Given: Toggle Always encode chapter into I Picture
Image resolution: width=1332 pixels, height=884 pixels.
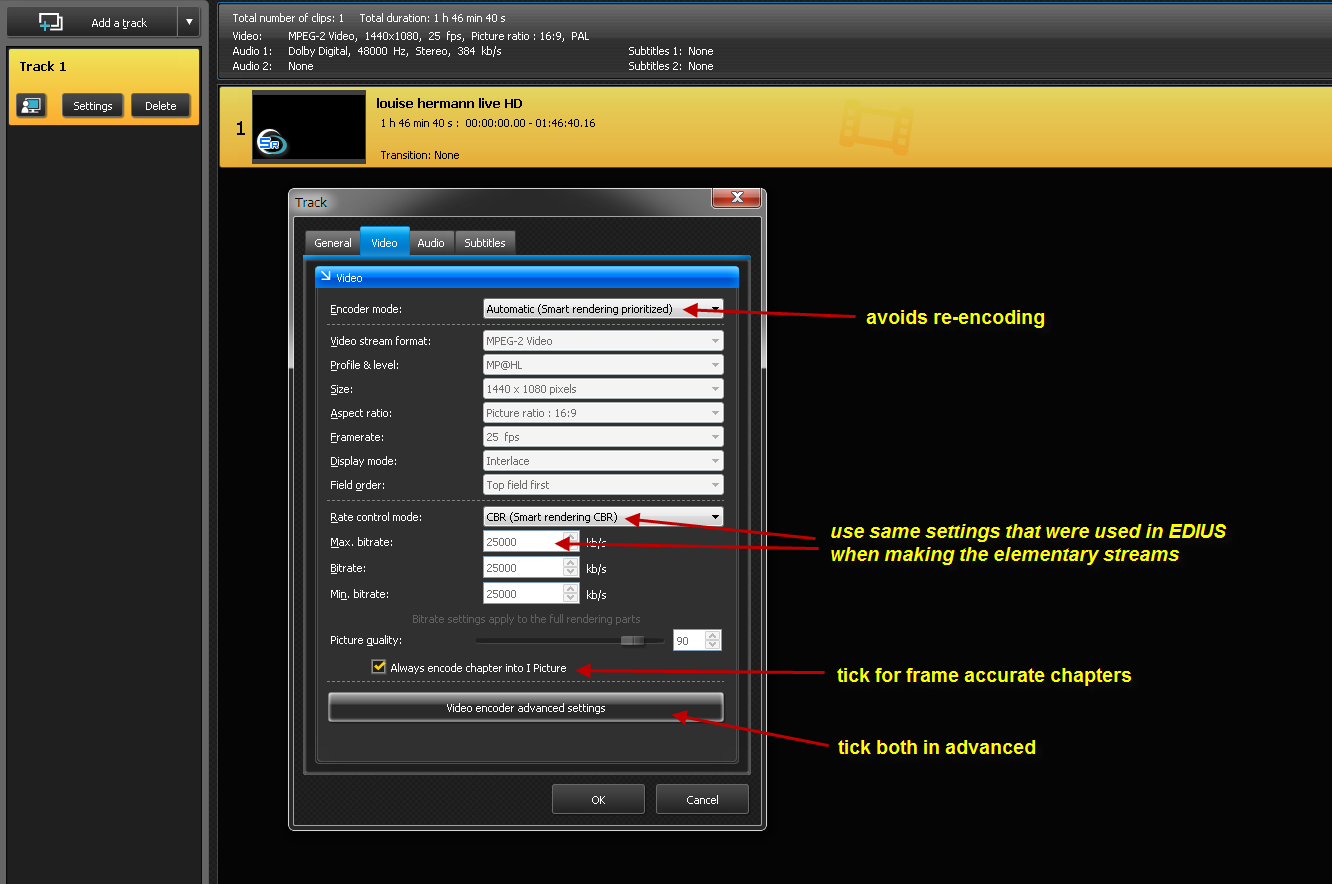Looking at the screenshot, I should [x=378, y=667].
